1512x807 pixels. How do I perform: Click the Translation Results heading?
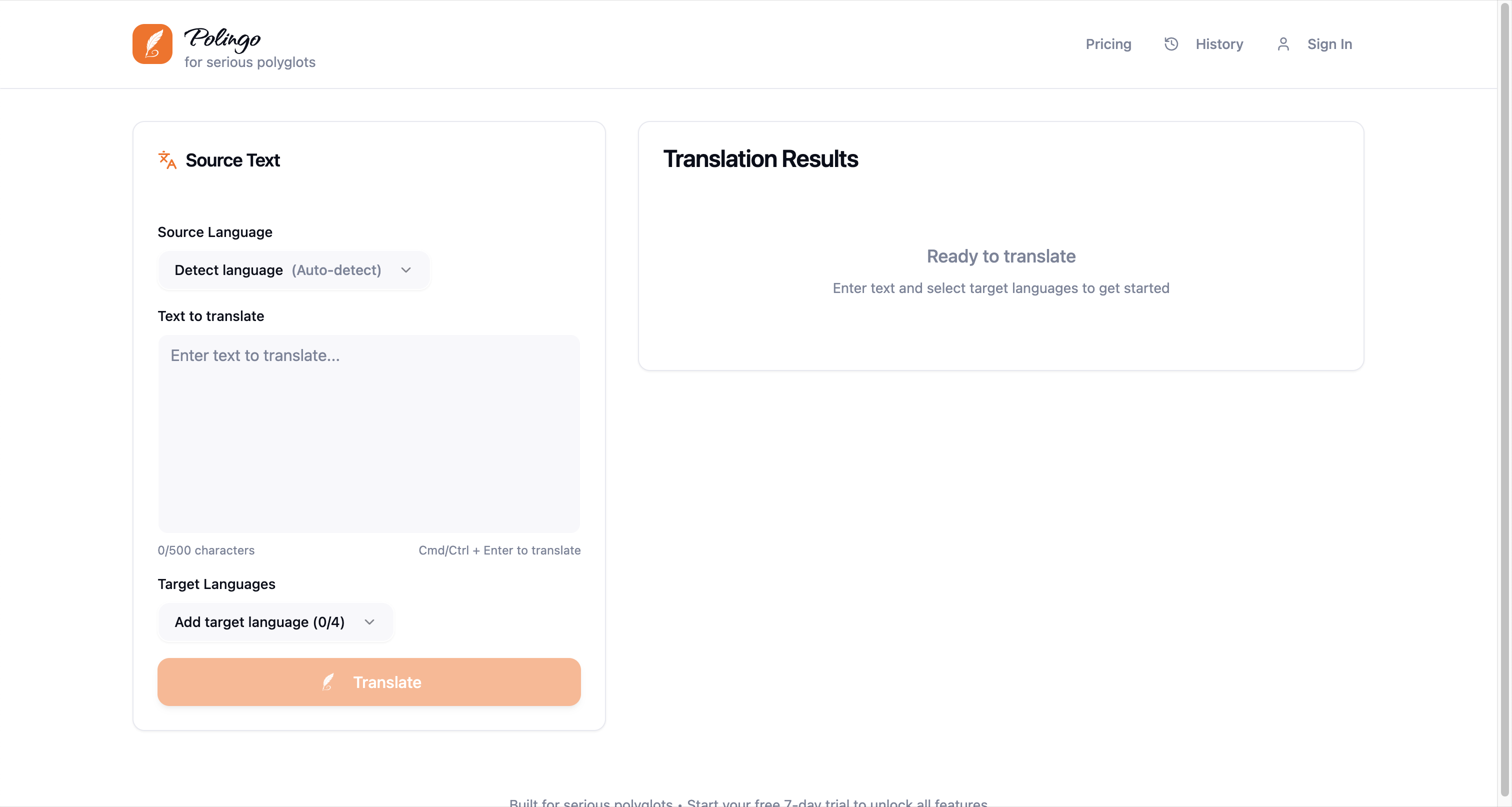760,159
